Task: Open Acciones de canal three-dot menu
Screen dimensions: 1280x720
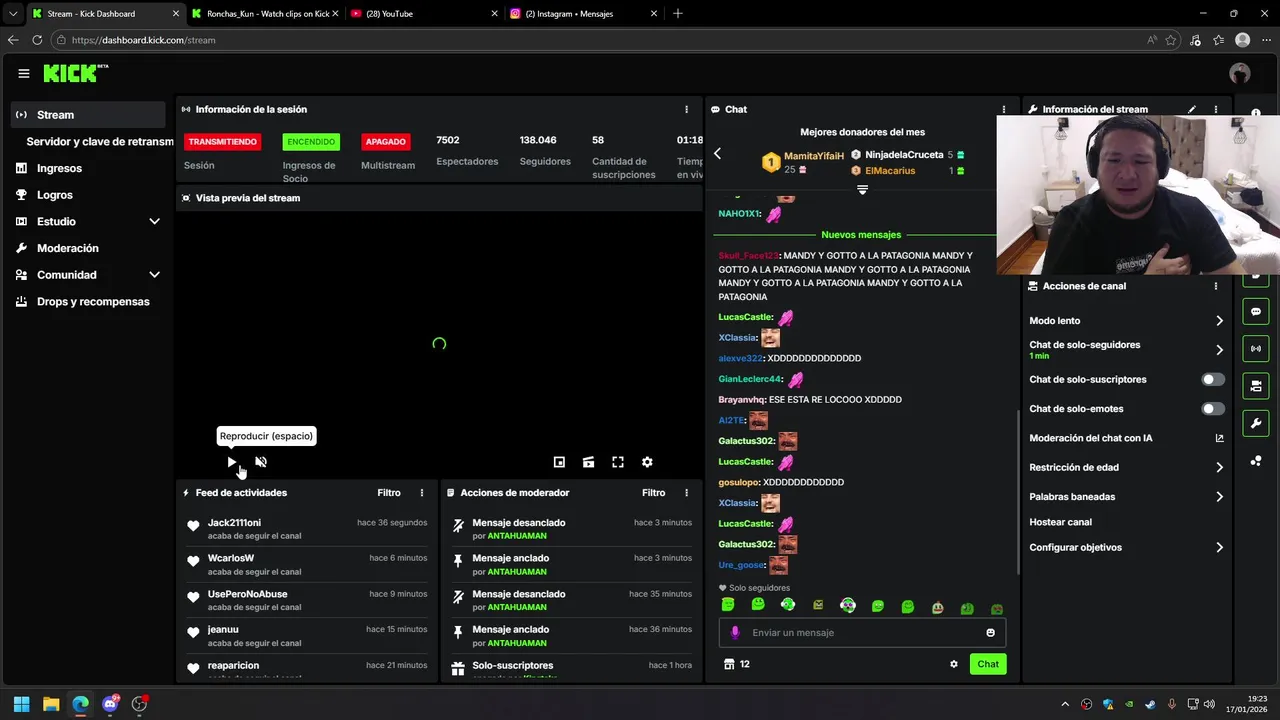Action: coord(1216,286)
